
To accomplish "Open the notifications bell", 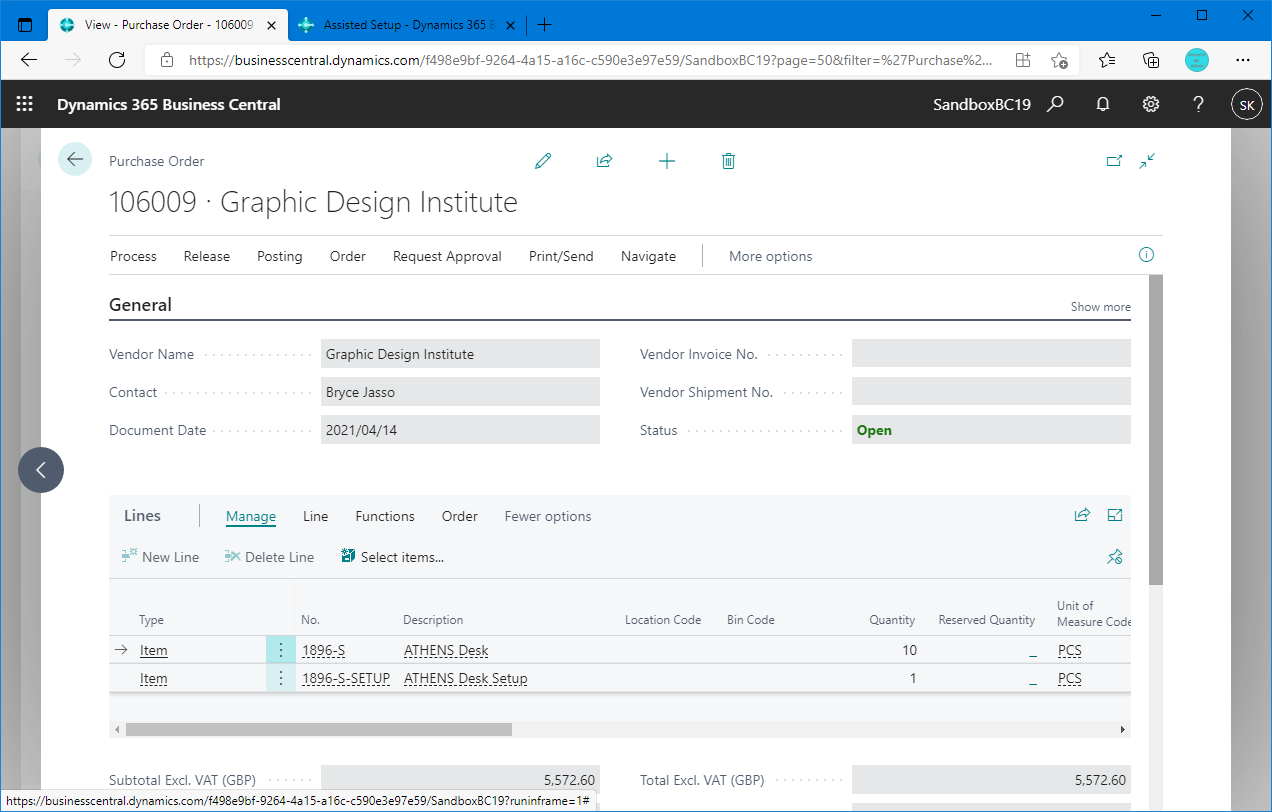I will [x=1103, y=103].
